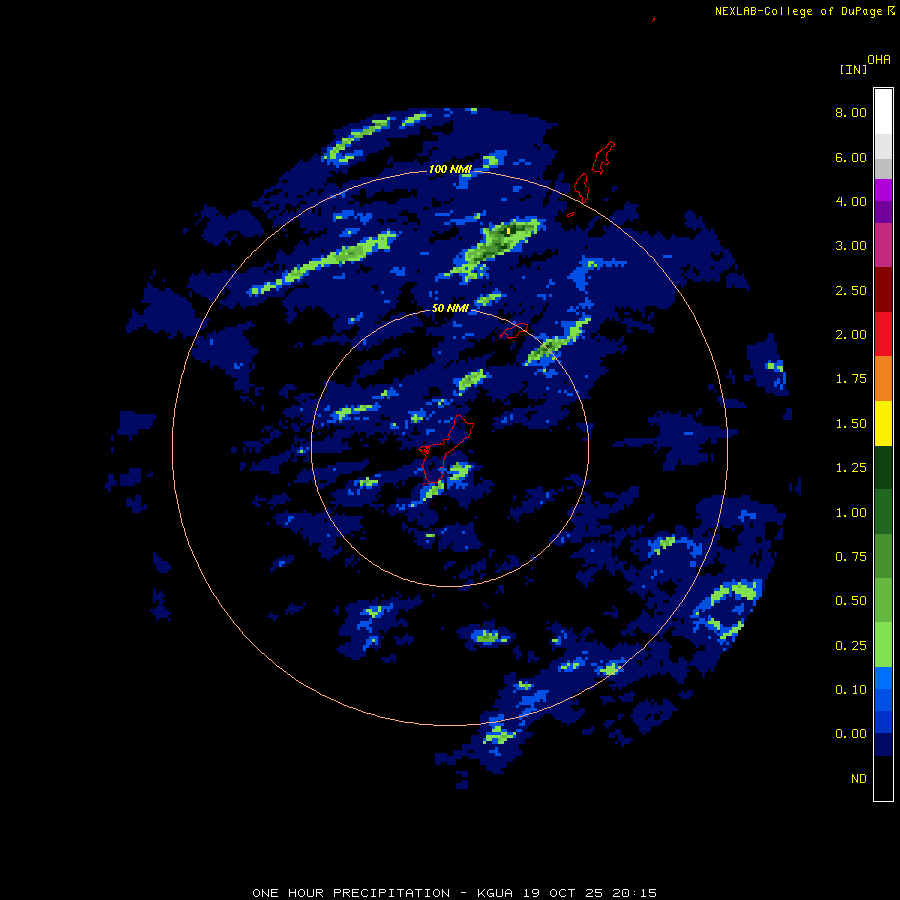Click the darkest green legend swatch

[x=883, y=468]
